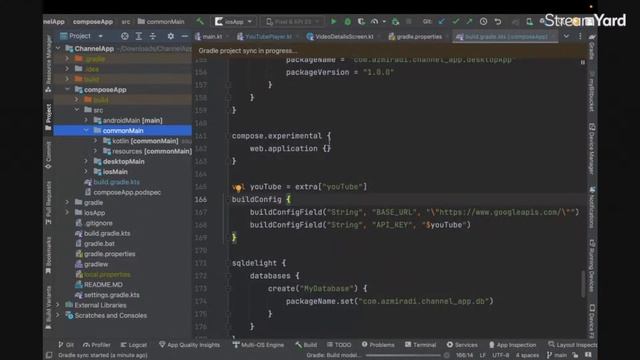The image size is (640, 360).
Task: Collapse commonMain folder
Action: [86, 130]
